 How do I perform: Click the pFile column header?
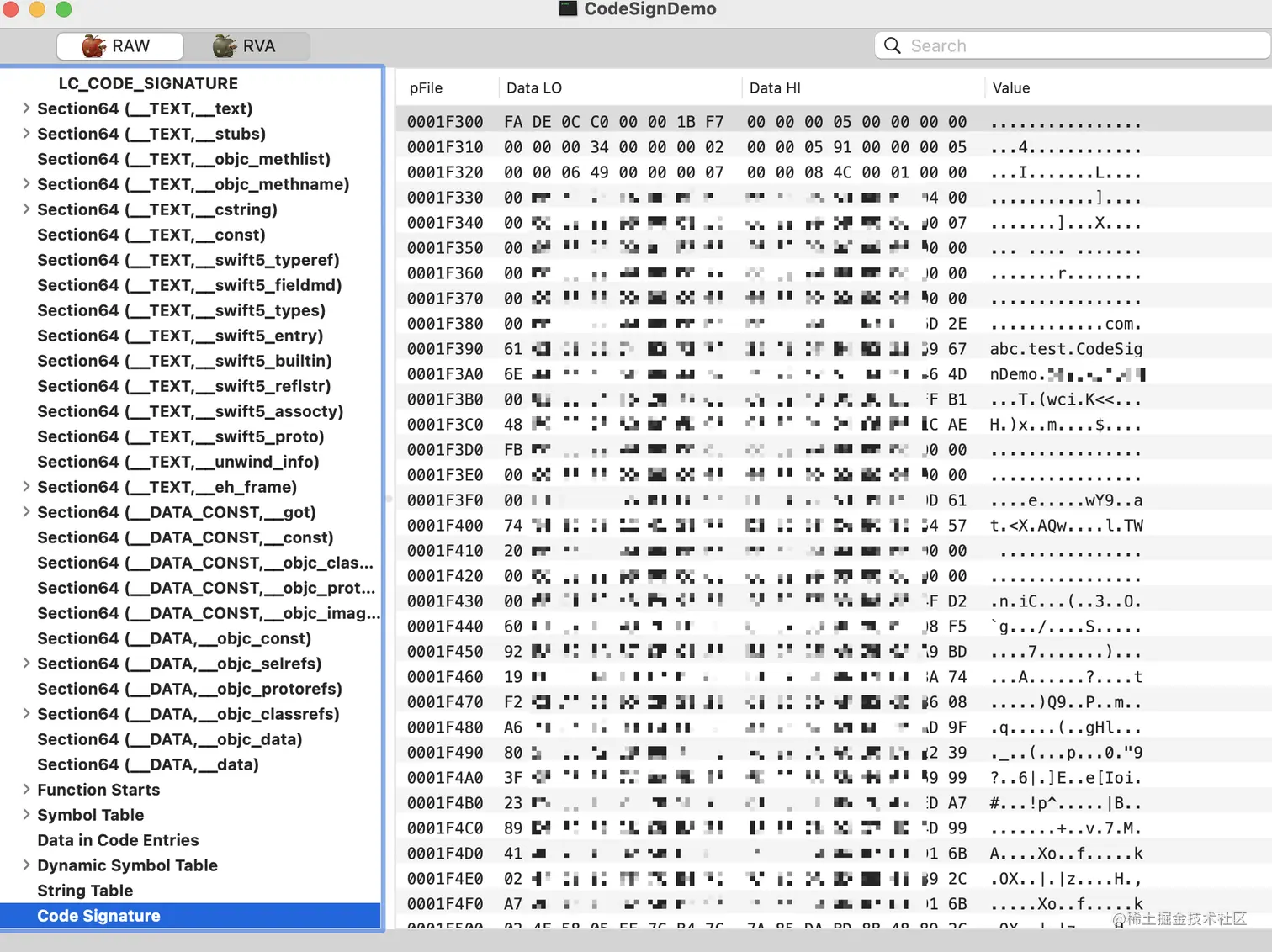coord(447,88)
